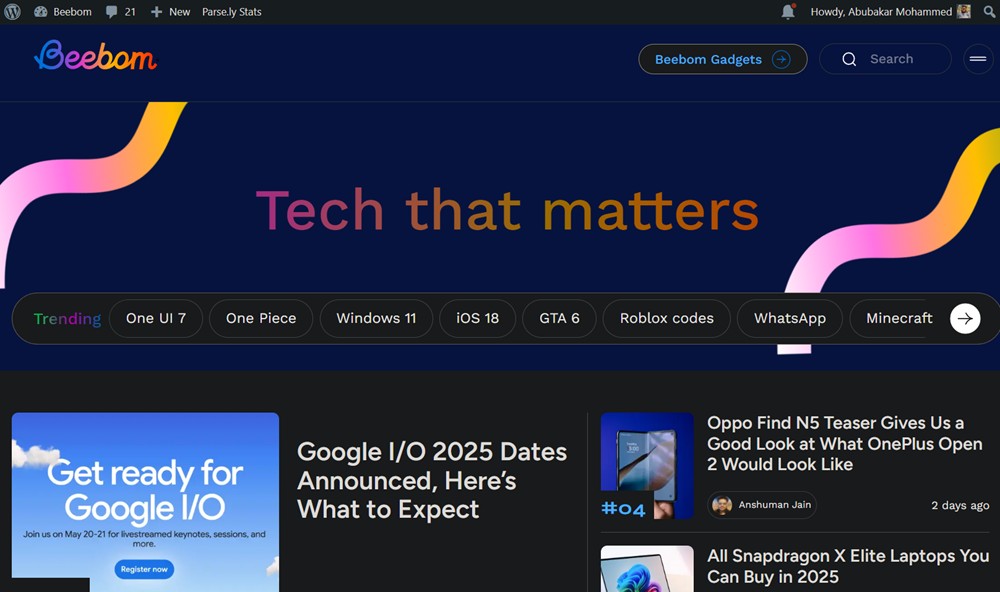This screenshot has height=592, width=1000.
Task: Check the notifications bell icon
Action: pos(788,11)
